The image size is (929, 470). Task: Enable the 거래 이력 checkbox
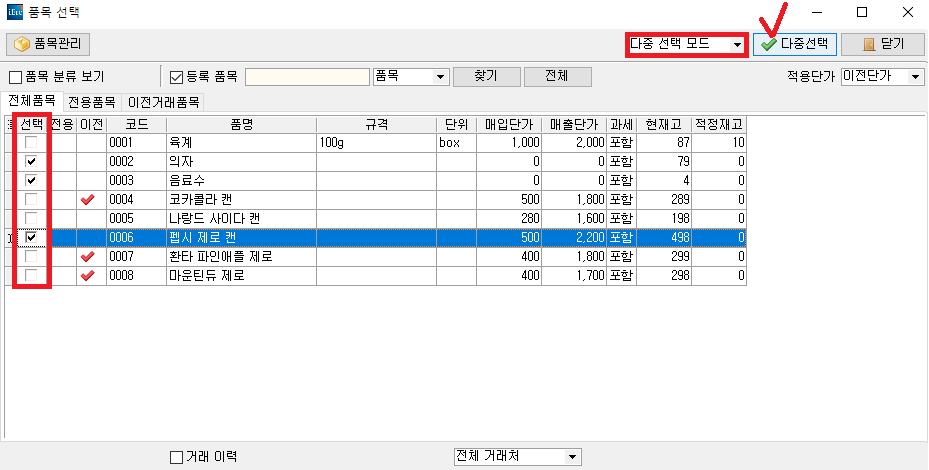pyautogui.click(x=176, y=457)
